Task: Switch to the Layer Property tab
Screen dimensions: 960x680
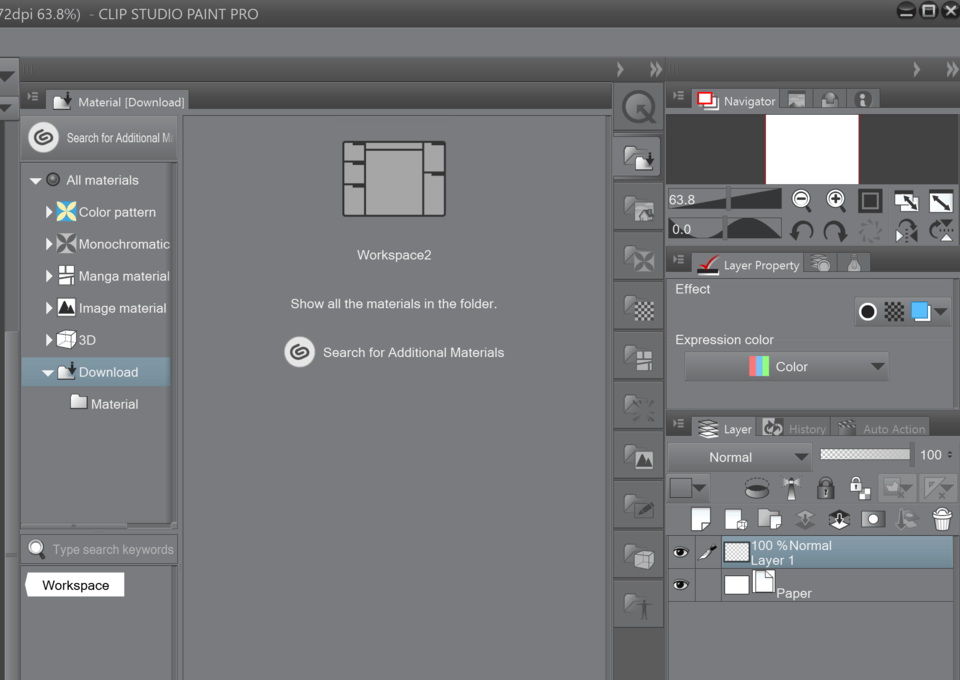Action: [x=748, y=264]
